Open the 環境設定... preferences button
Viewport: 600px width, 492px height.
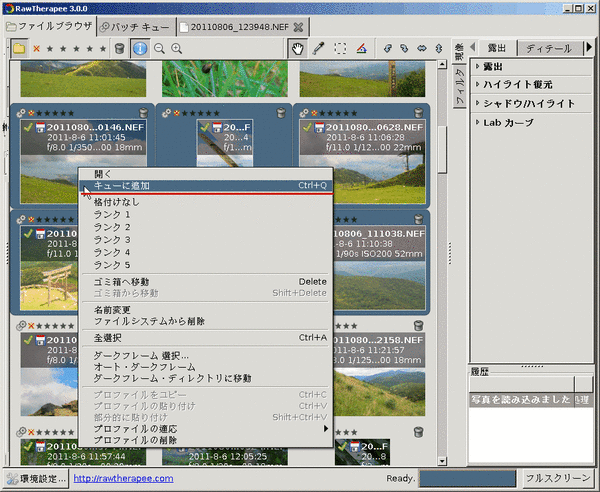(37, 479)
